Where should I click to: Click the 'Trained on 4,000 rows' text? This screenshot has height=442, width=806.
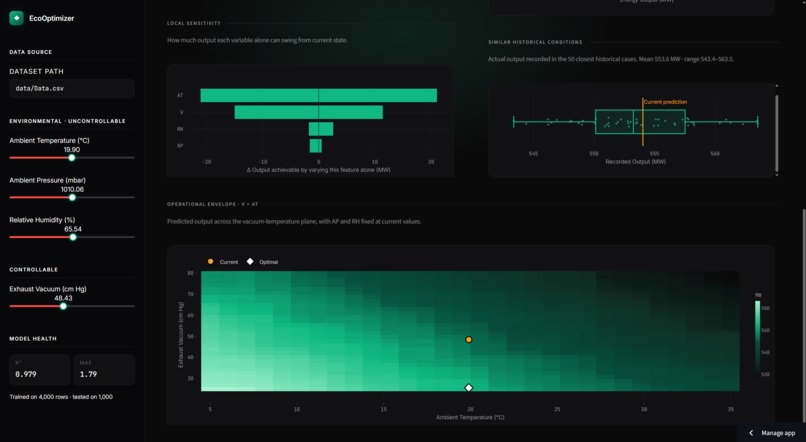pyautogui.click(x=61, y=397)
